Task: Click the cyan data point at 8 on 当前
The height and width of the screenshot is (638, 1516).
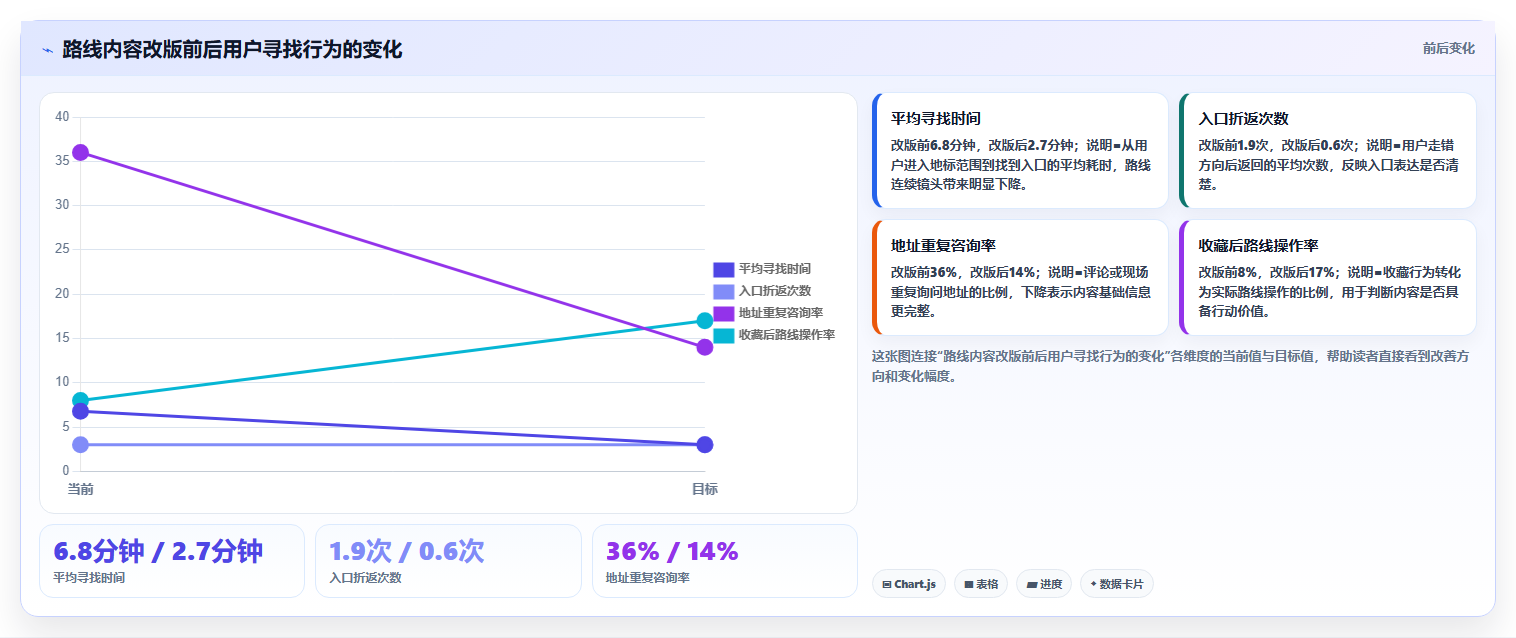Action: click(x=81, y=400)
